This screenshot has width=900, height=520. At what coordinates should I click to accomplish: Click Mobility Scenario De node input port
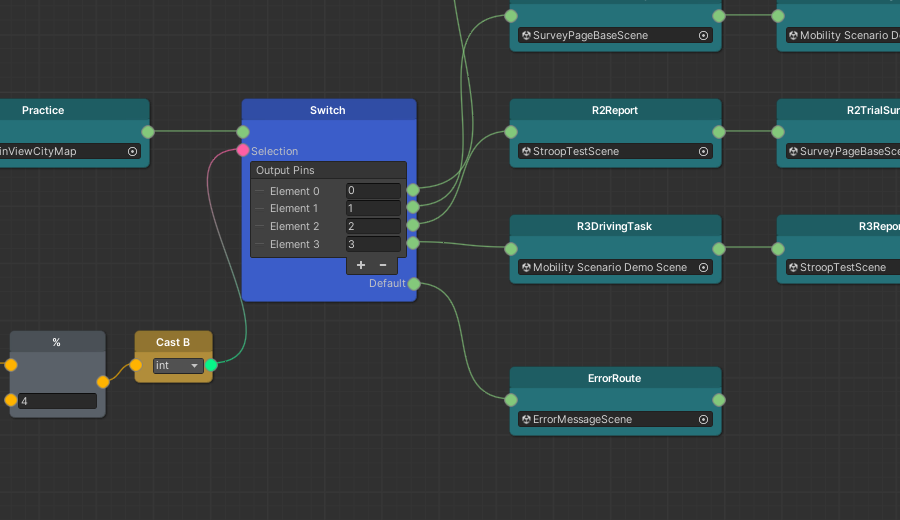(x=778, y=16)
